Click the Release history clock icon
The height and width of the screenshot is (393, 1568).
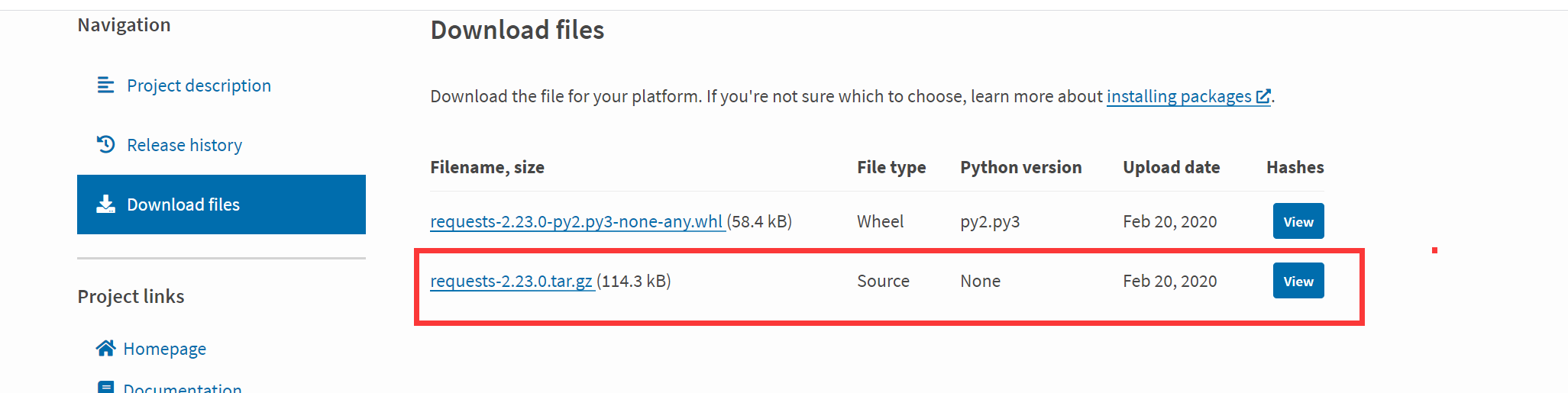pyautogui.click(x=105, y=144)
